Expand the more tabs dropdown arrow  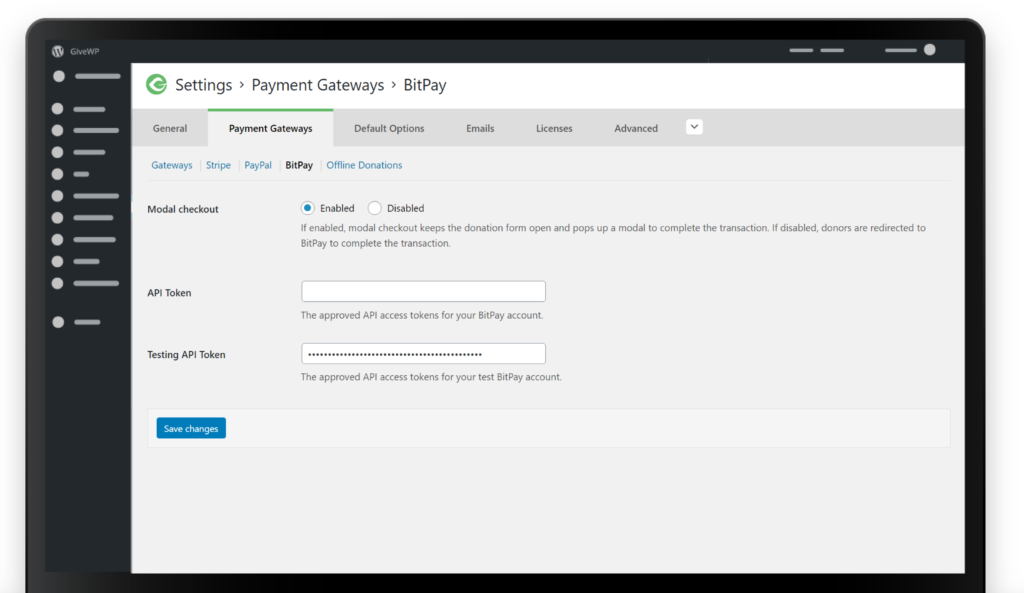click(x=694, y=127)
